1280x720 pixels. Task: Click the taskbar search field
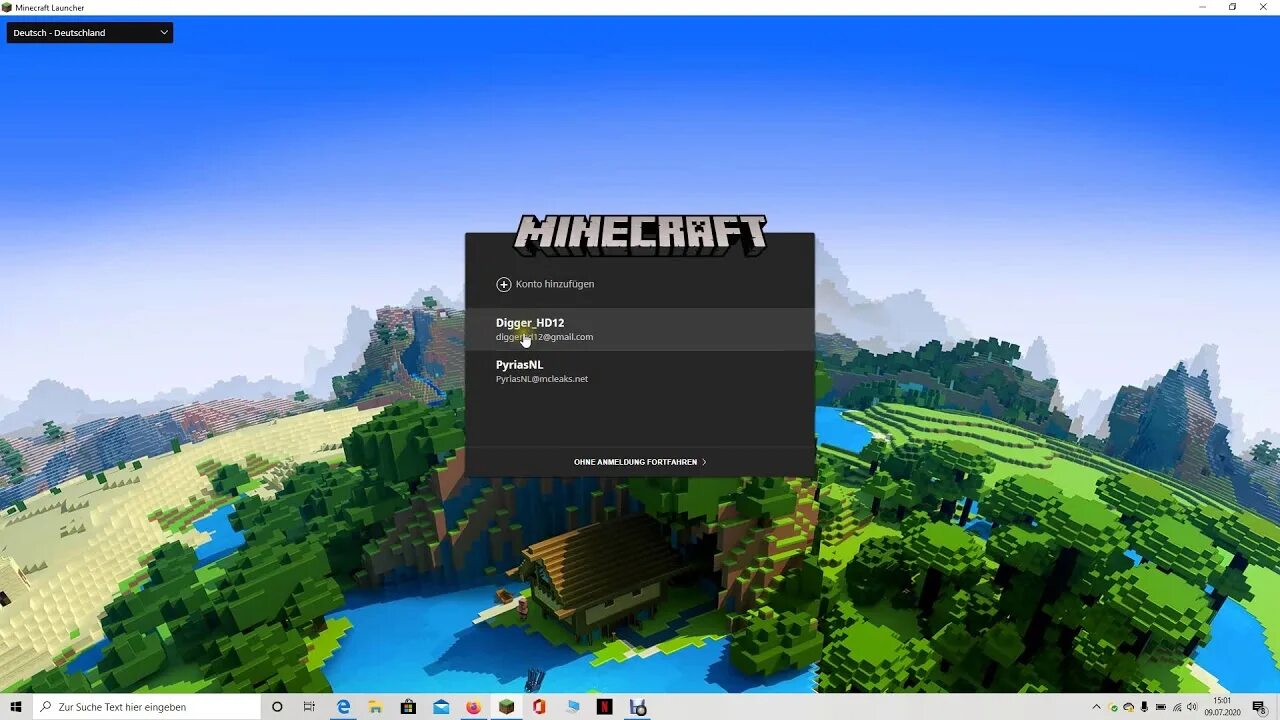pos(146,707)
